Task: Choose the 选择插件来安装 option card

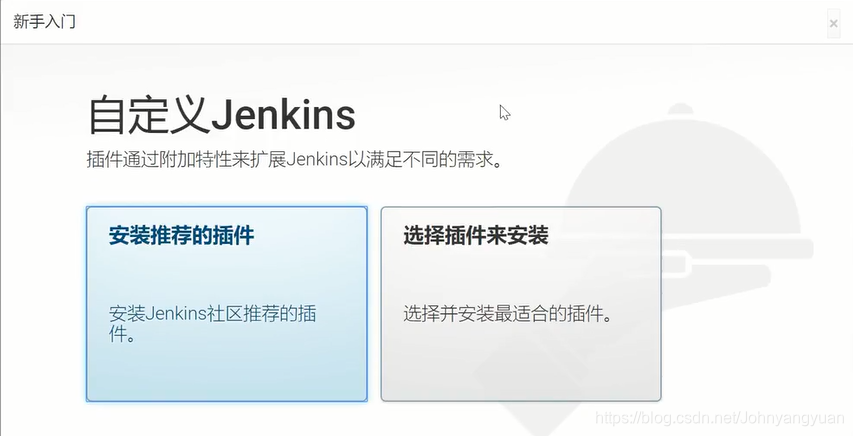Action: 521,304
